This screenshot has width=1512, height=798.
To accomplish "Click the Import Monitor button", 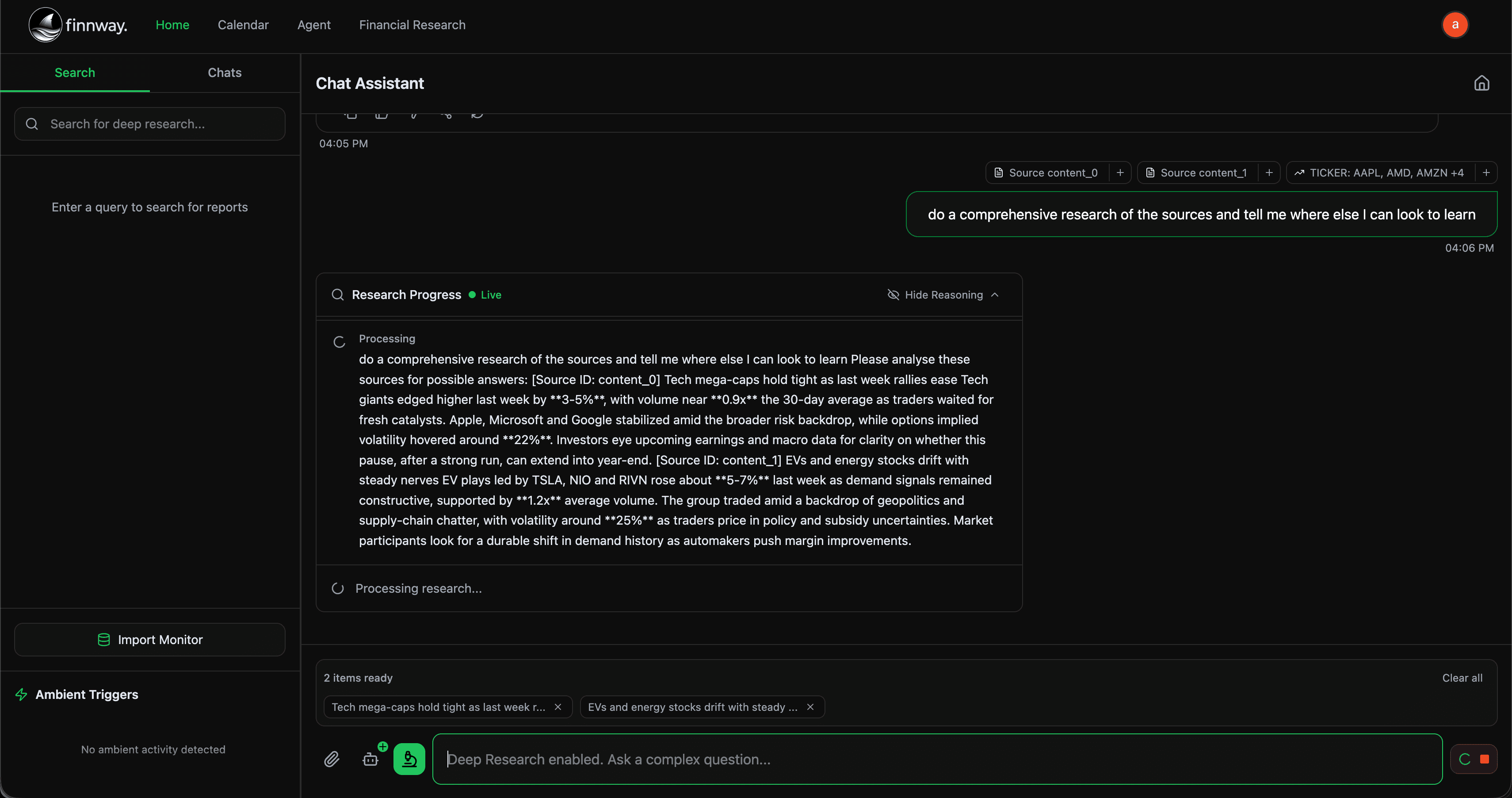I will pos(150,640).
